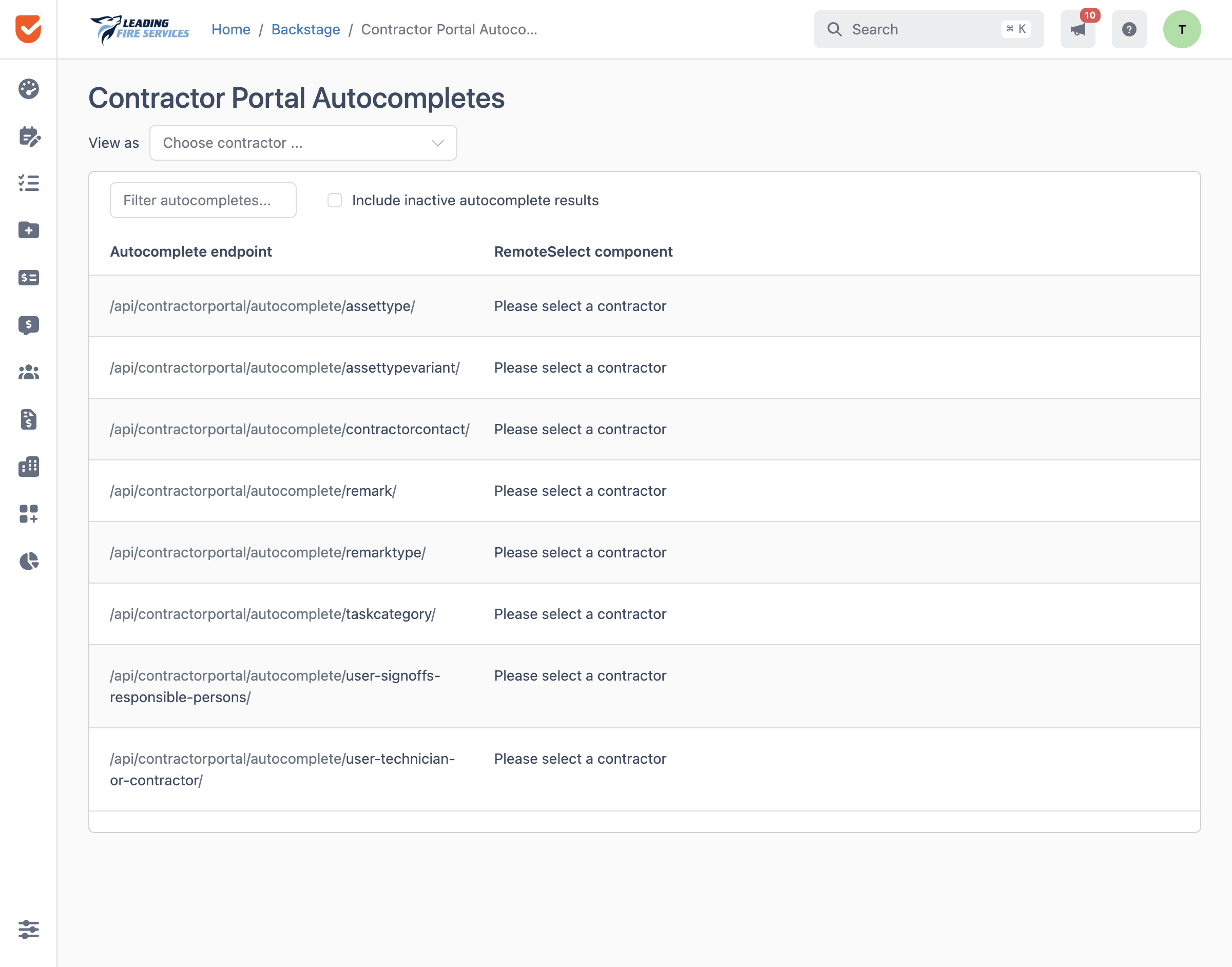This screenshot has width=1232, height=967.
Task: Expand the Choose contractor dropdown
Action: click(303, 143)
